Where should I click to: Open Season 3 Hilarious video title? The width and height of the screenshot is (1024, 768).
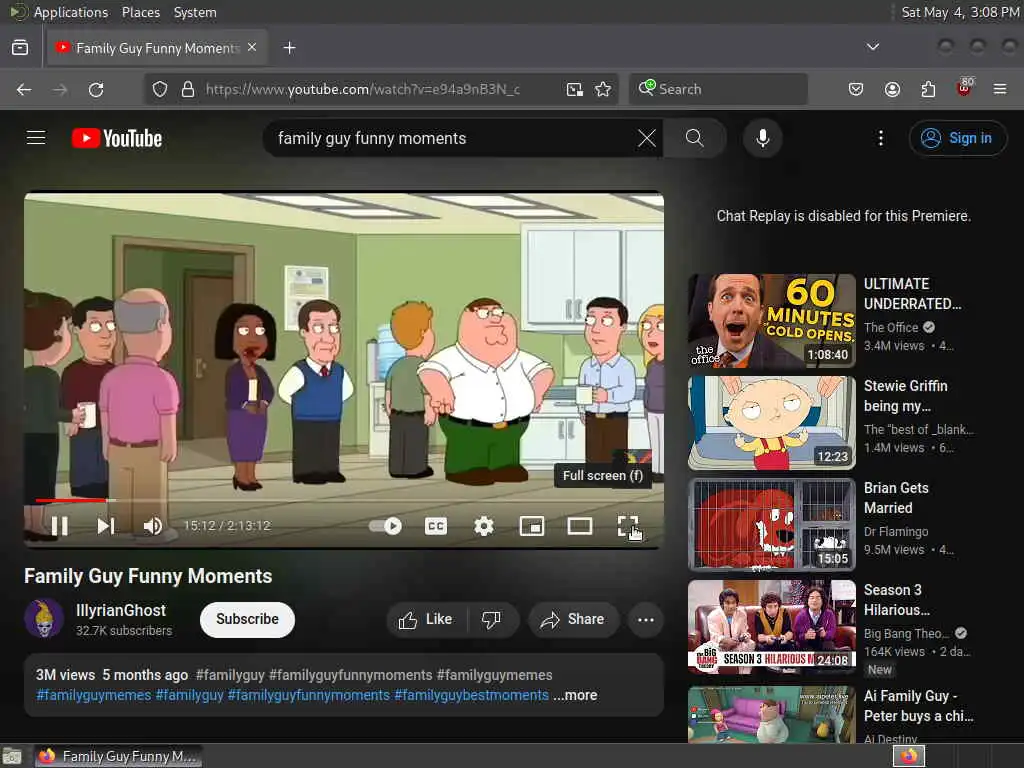click(897, 600)
